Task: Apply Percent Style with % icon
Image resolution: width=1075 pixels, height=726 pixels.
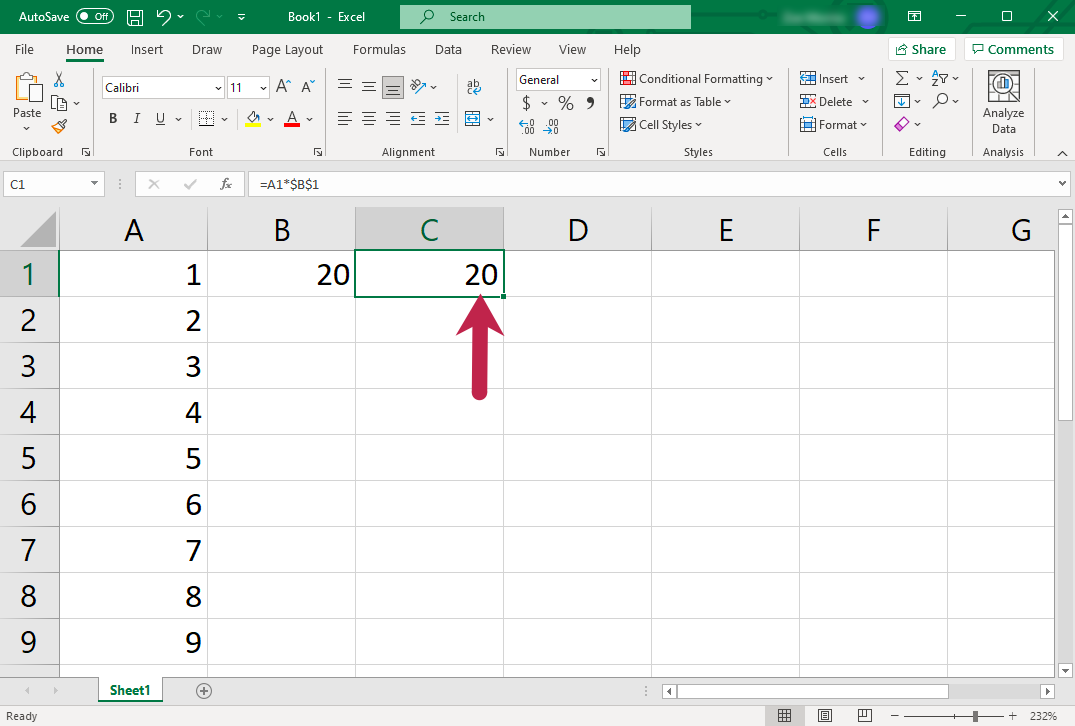Action: click(566, 103)
